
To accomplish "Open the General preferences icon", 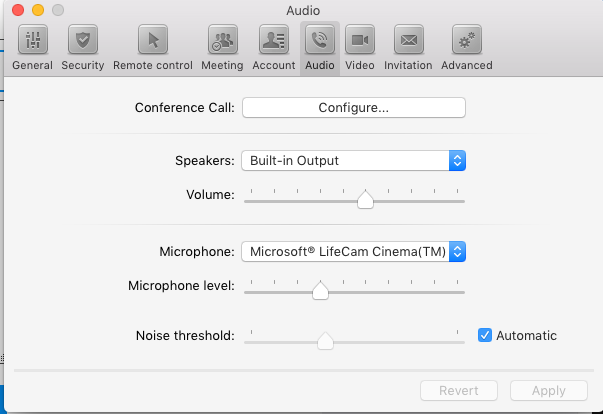I will coord(33,40).
